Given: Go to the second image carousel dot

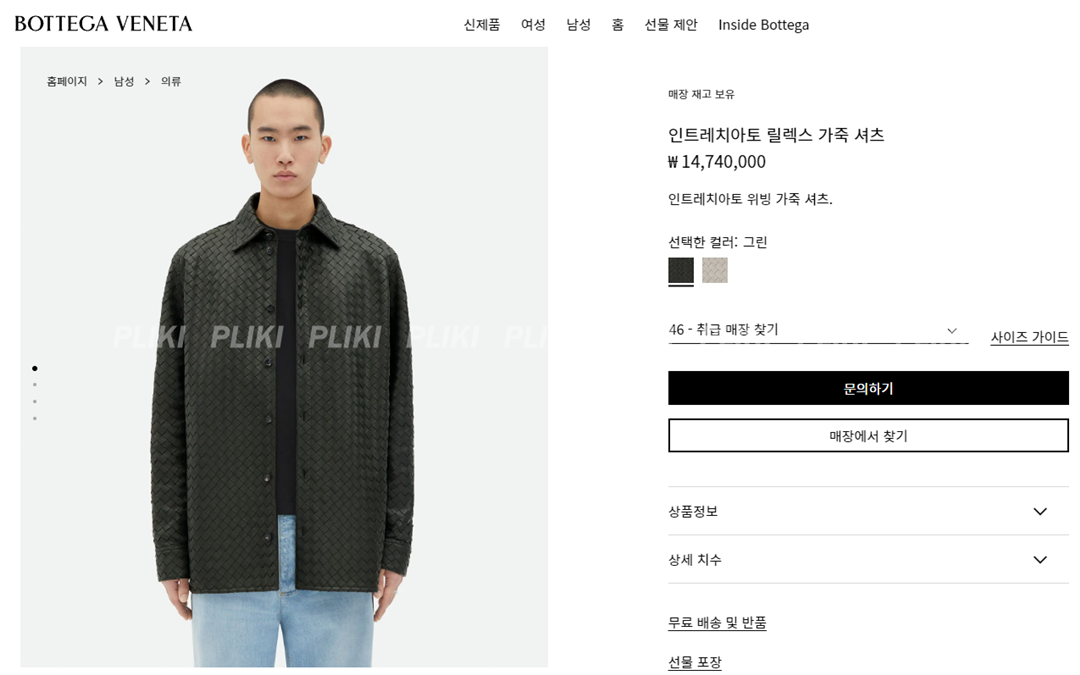Looking at the screenshot, I should click(x=34, y=385).
